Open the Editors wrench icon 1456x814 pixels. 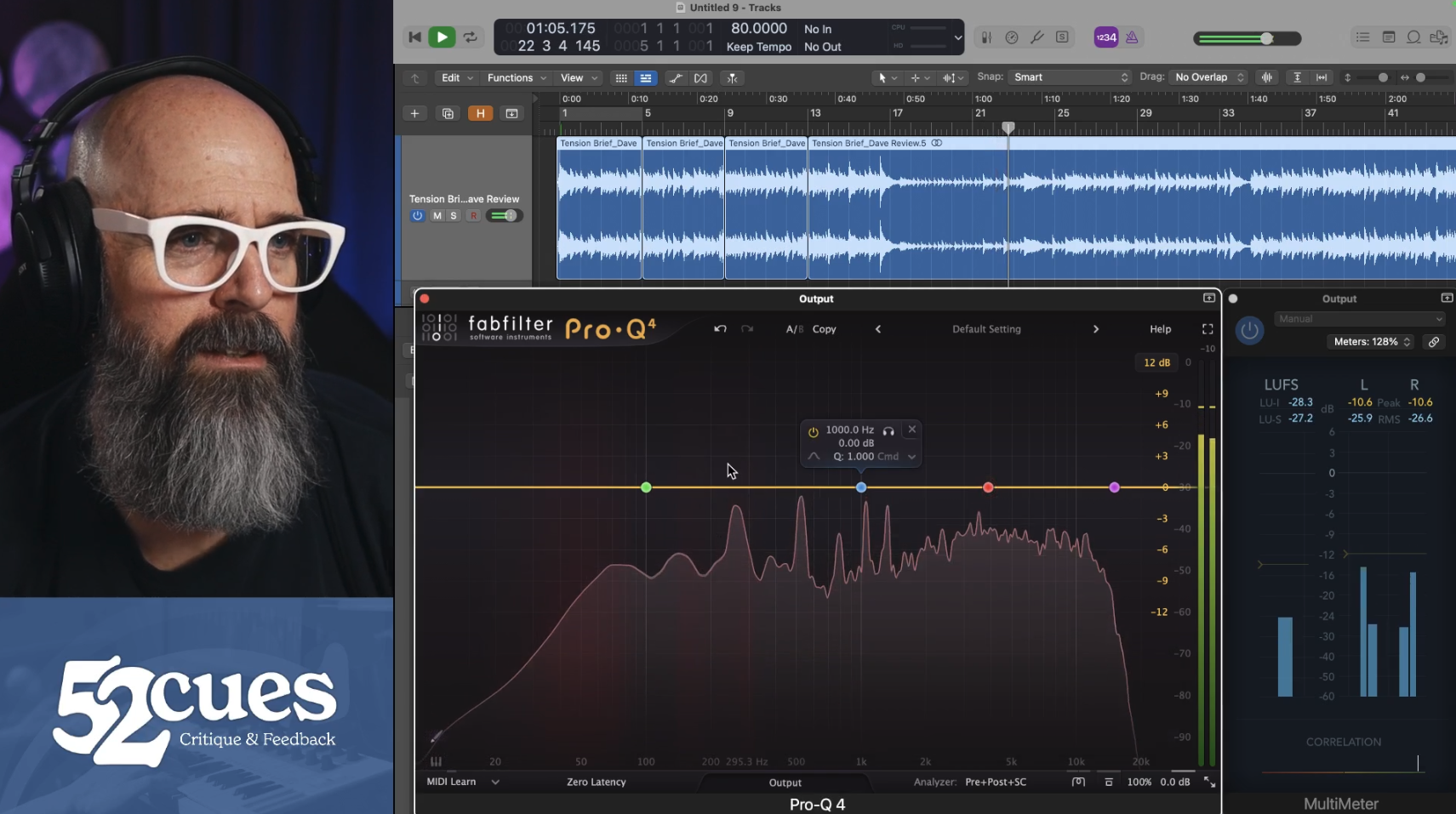point(1037,37)
